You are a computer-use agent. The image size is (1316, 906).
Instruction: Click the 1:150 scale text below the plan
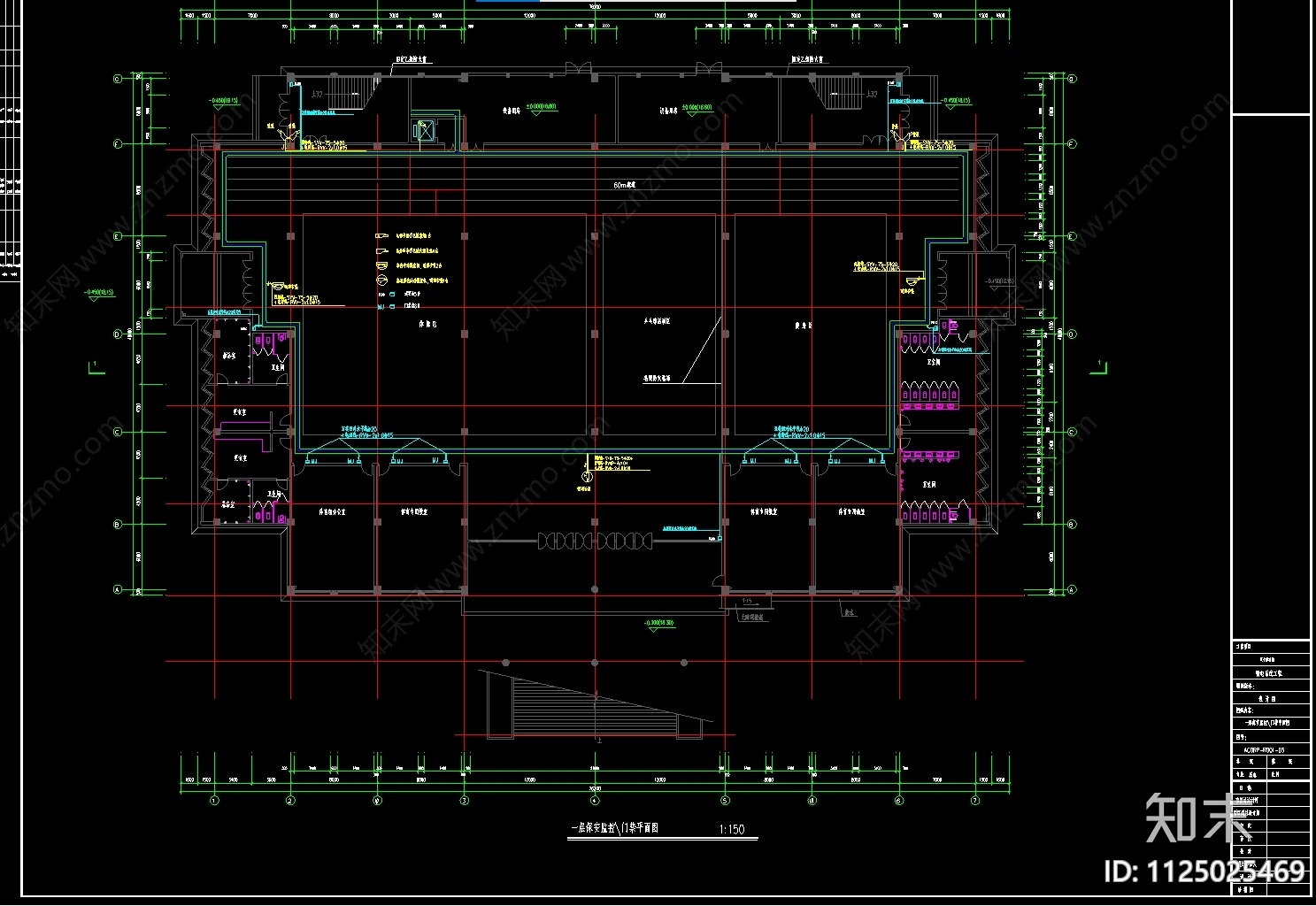pyautogui.click(x=732, y=830)
